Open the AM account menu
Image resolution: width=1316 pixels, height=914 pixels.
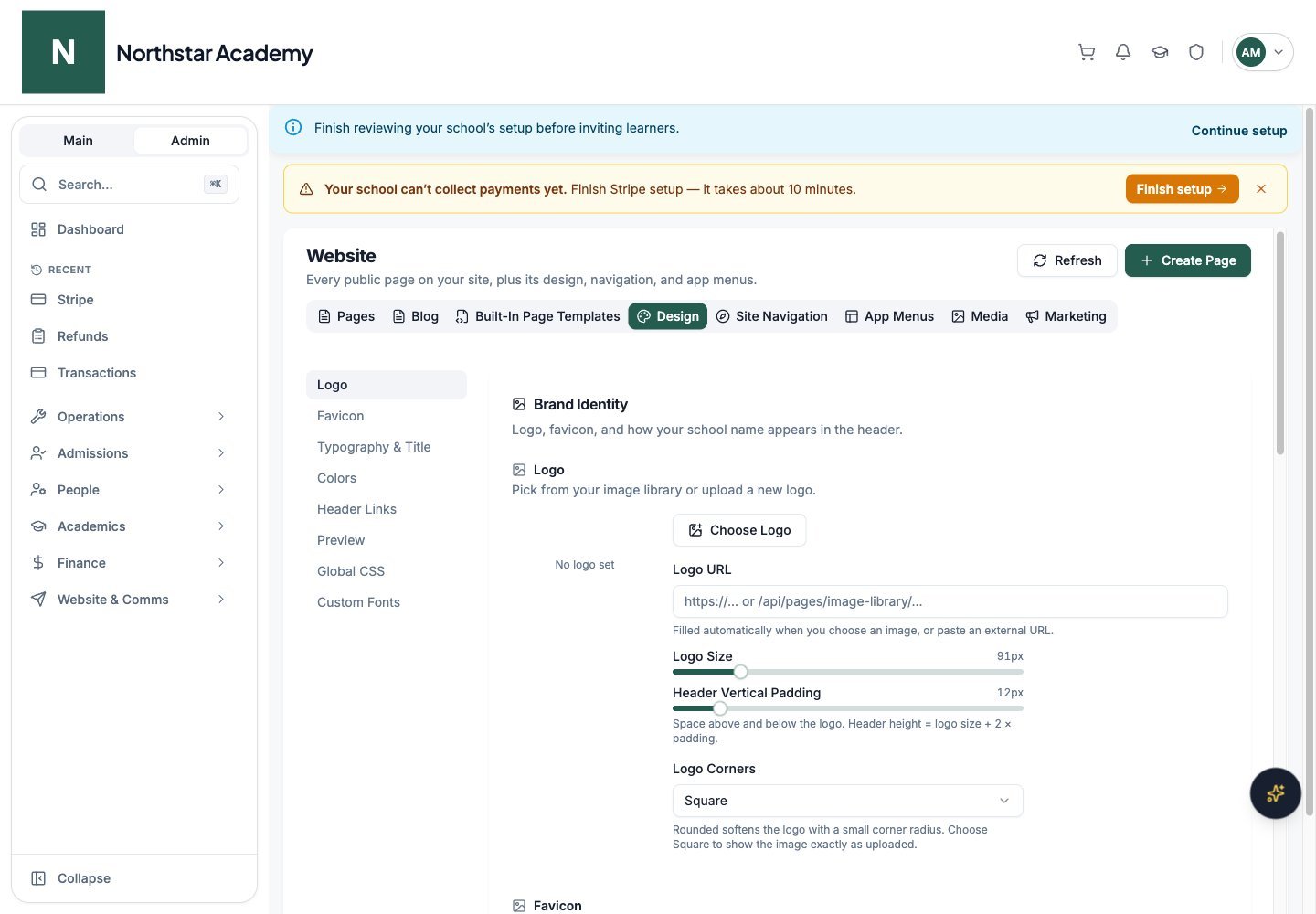click(x=1263, y=52)
